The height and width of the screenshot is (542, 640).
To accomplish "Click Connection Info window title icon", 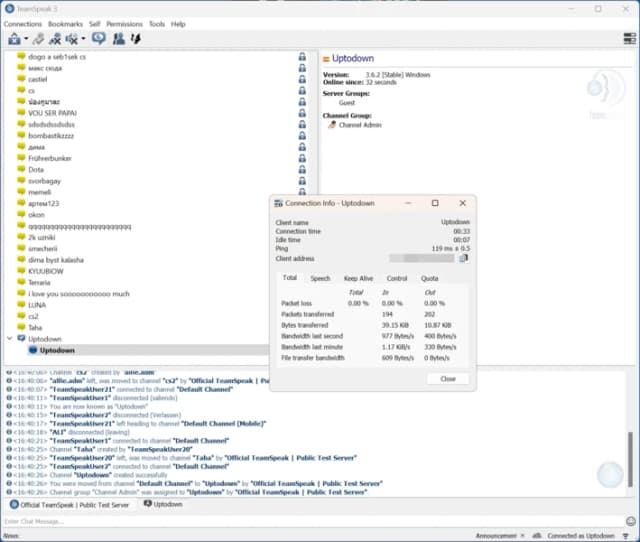I will [x=278, y=203].
